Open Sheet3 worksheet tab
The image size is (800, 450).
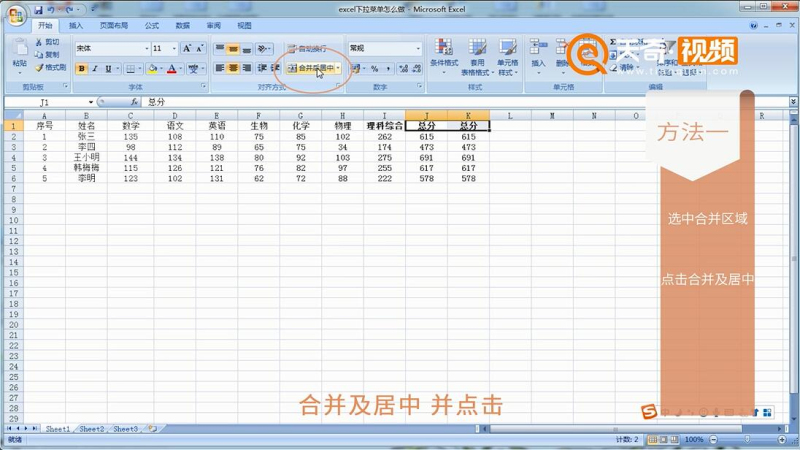pos(126,429)
